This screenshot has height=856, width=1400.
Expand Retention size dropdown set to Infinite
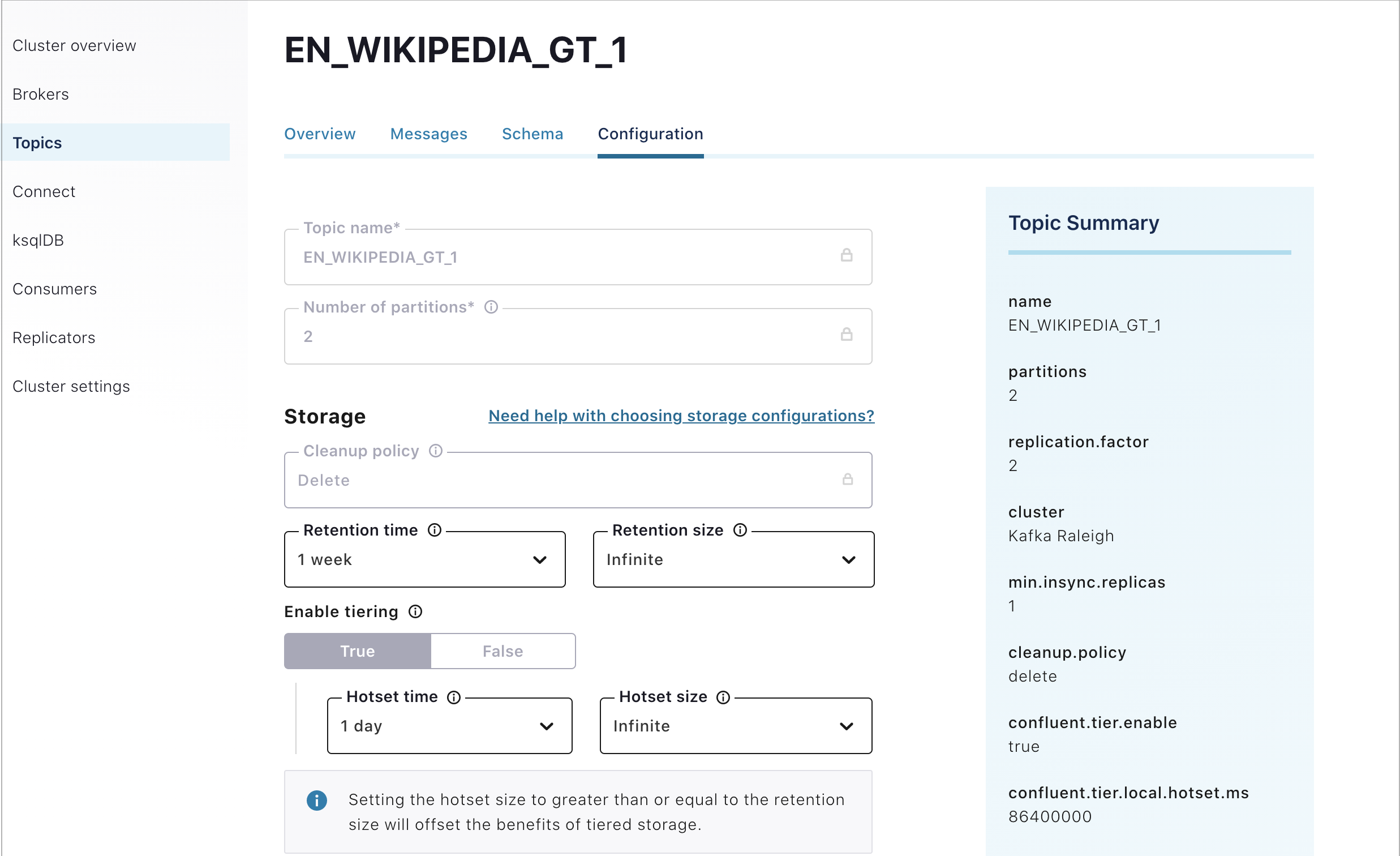(733, 560)
